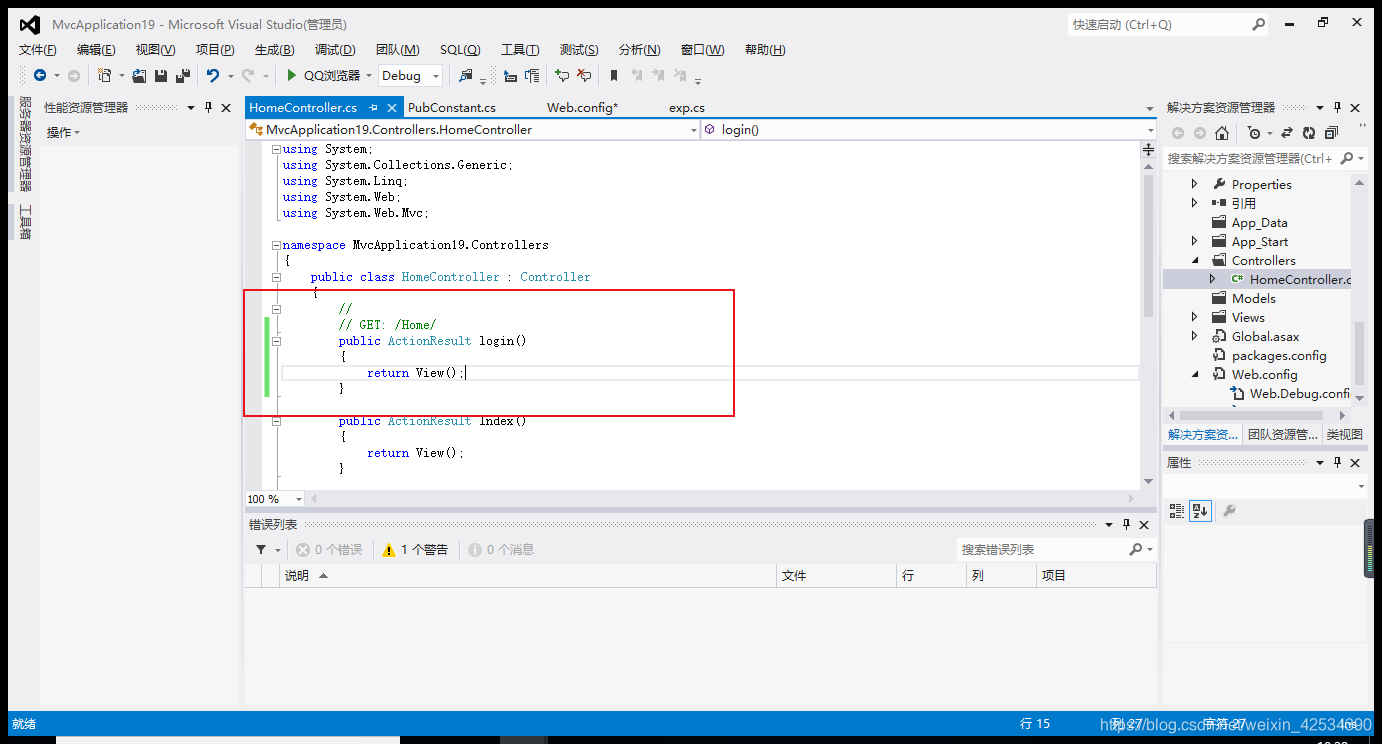Click Alphabetical sort icon in Properties panel
This screenshot has width=1382, height=744.
(1200, 511)
